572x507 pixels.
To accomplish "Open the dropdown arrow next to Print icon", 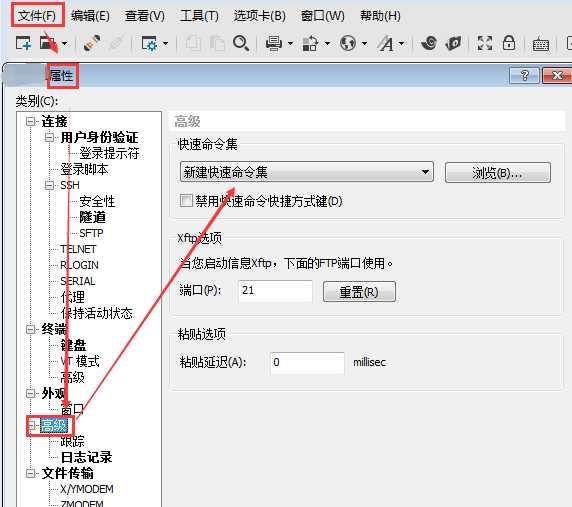I will (x=291, y=43).
